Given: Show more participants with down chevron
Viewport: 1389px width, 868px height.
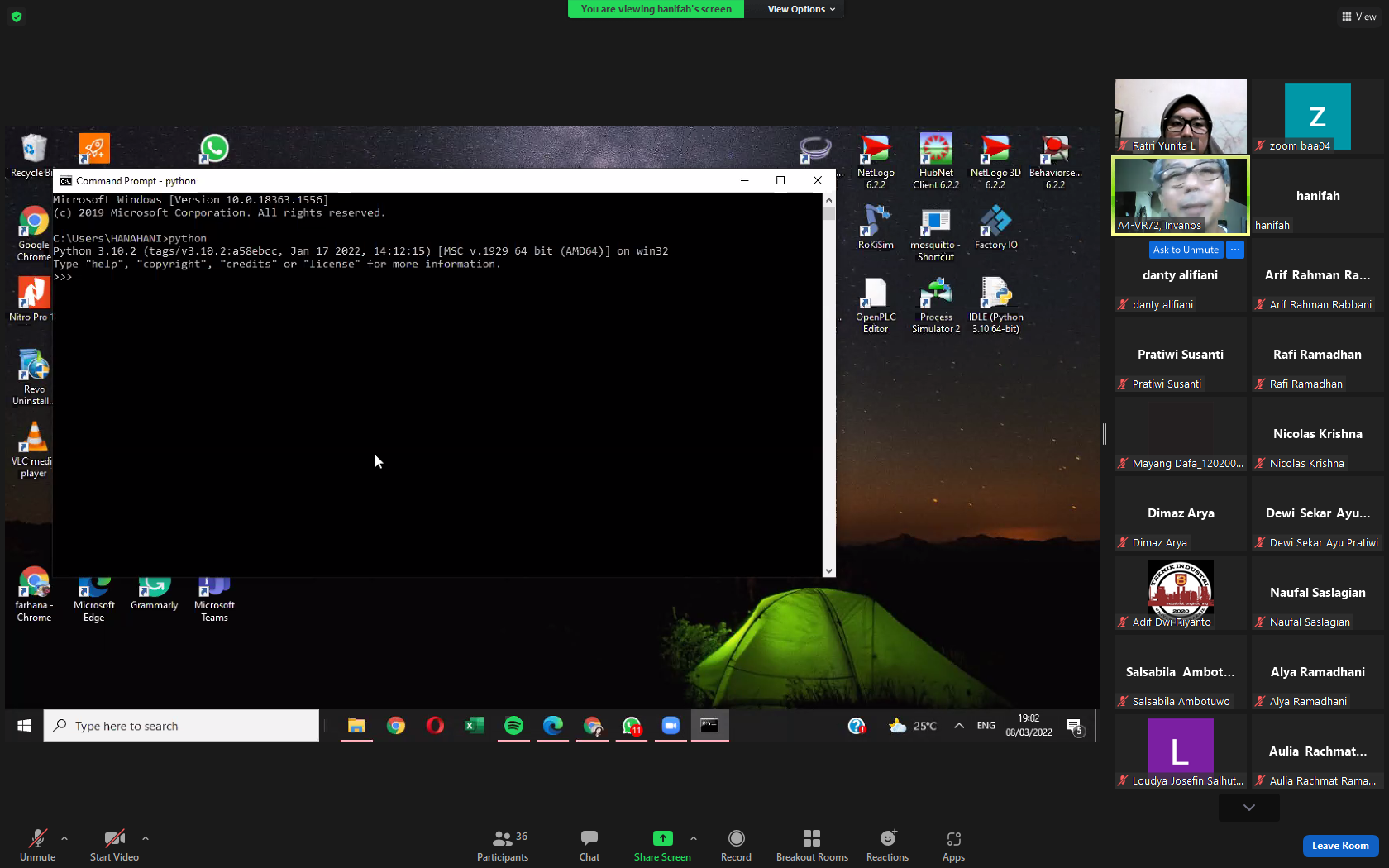Looking at the screenshot, I should [x=1249, y=808].
